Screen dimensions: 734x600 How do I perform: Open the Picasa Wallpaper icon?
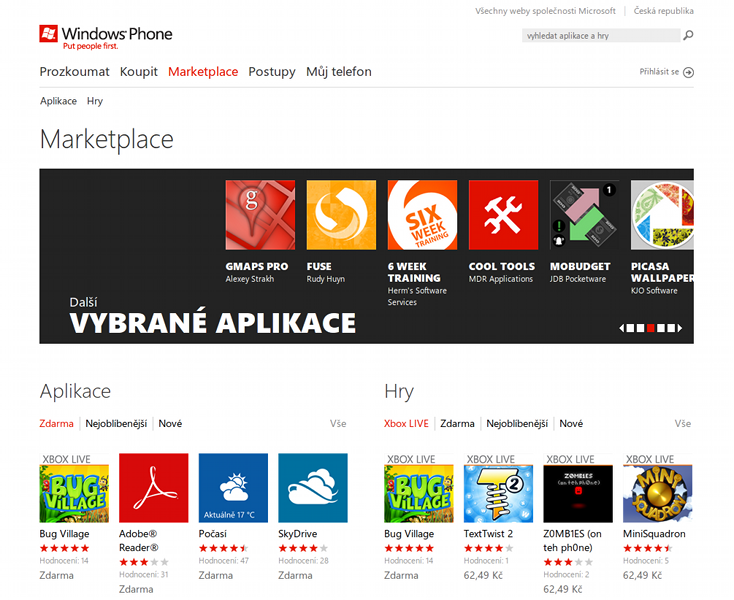662,215
